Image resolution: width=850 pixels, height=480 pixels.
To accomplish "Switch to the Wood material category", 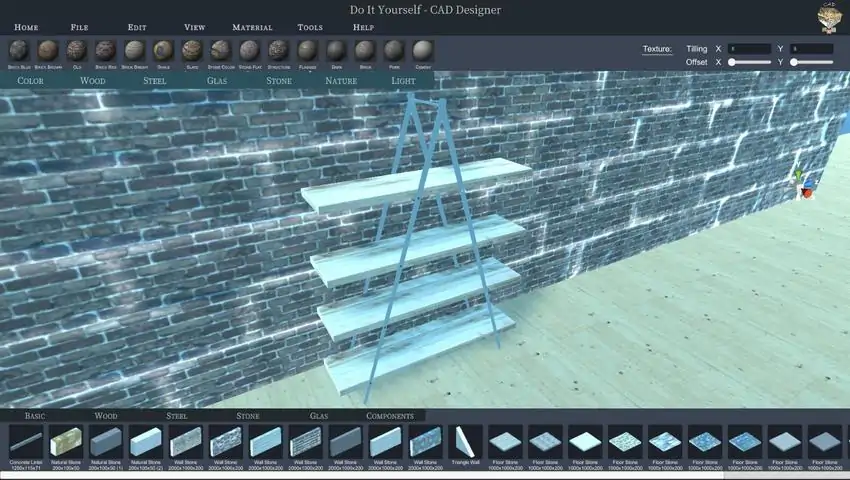I will (93, 80).
